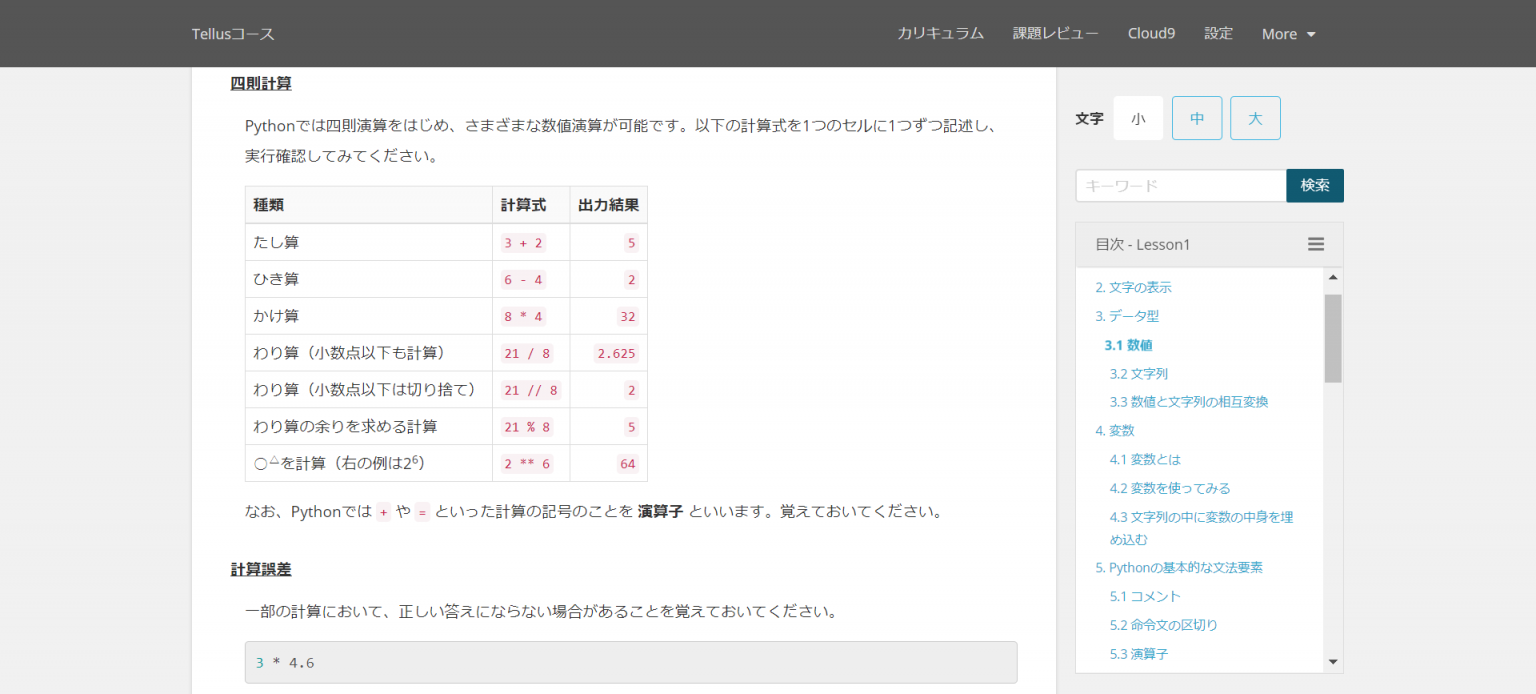Jump to 3. データ型 section
Image resolution: width=1536 pixels, height=694 pixels.
click(x=1127, y=316)
